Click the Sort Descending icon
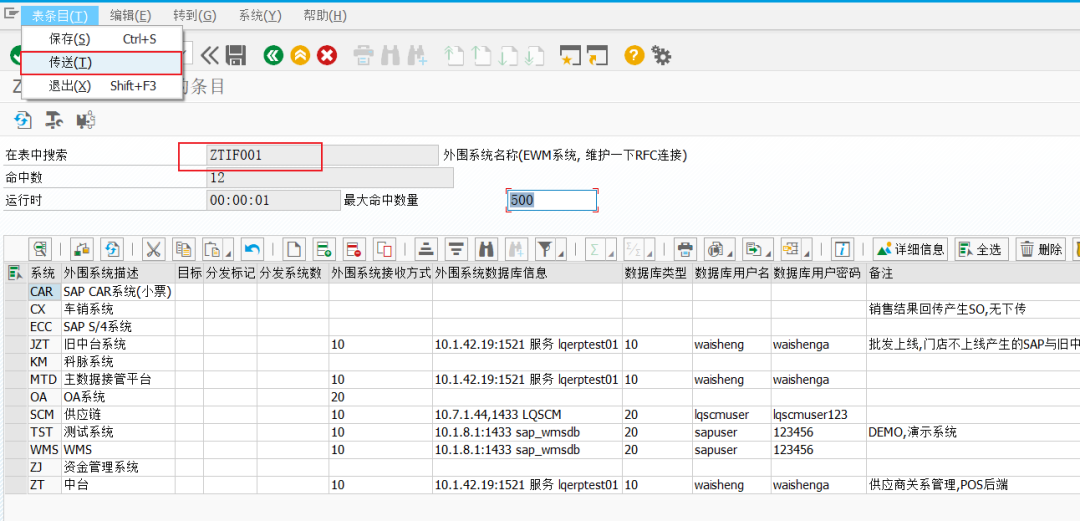 (x=456, y=249)
